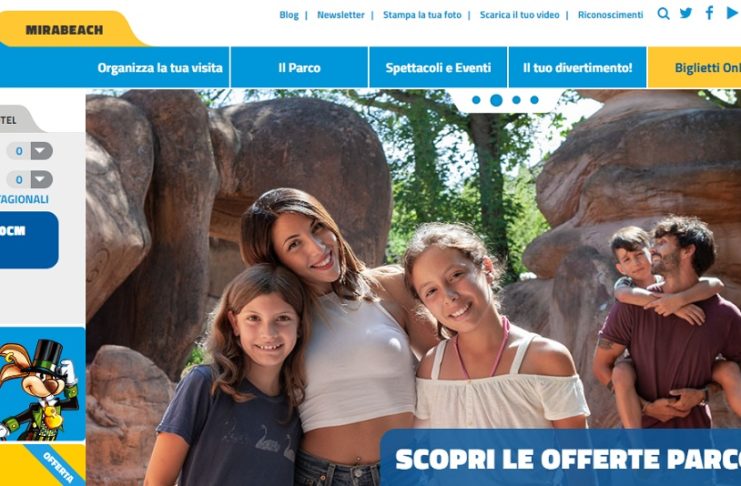The width and height of the screenshot is (741, 486).
Task: Expand the first guest count dropdown arrow
Action: [42, 151]
